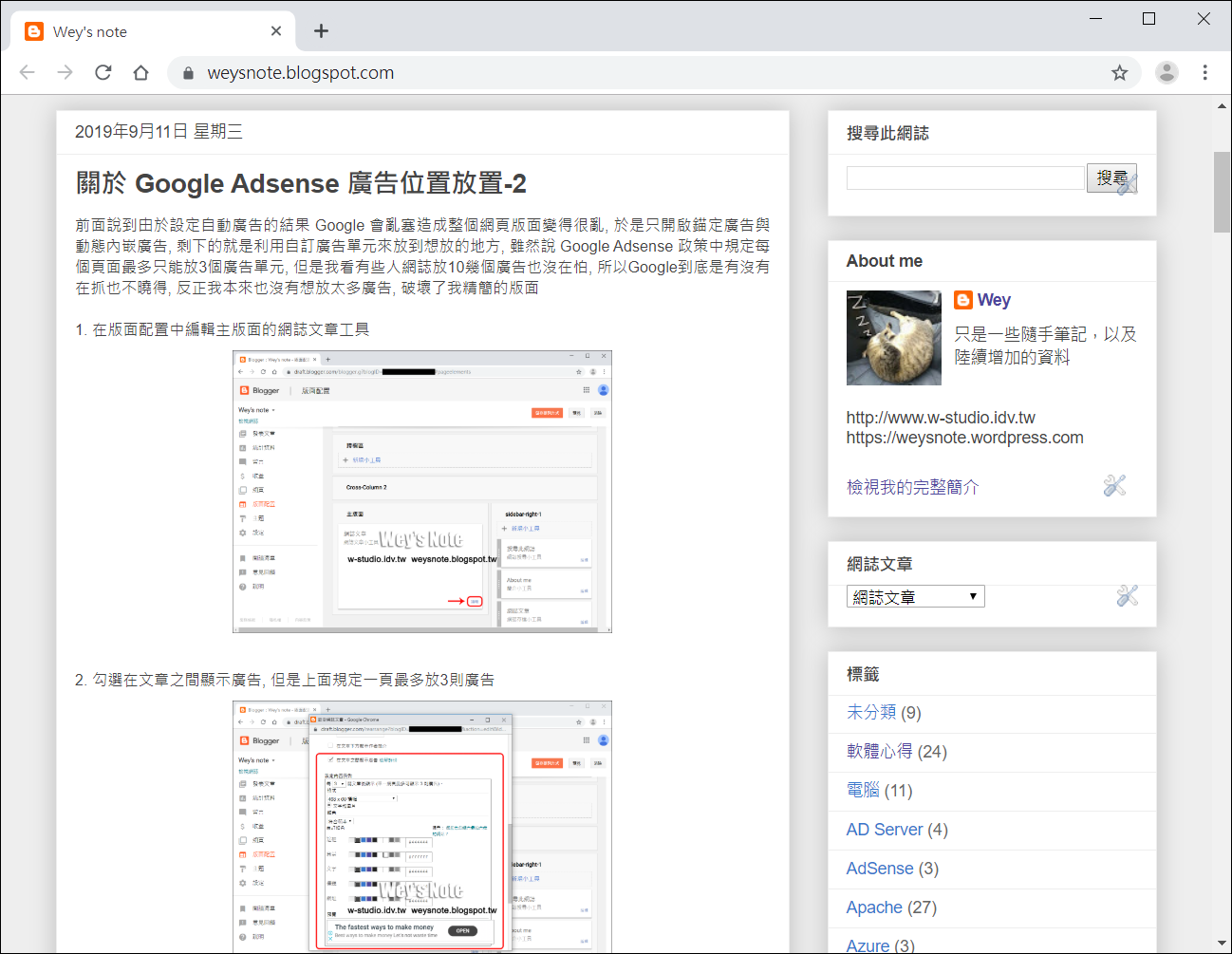
Task: Click the page vertical scrollbar thumb
Action: pos(1222,192)
